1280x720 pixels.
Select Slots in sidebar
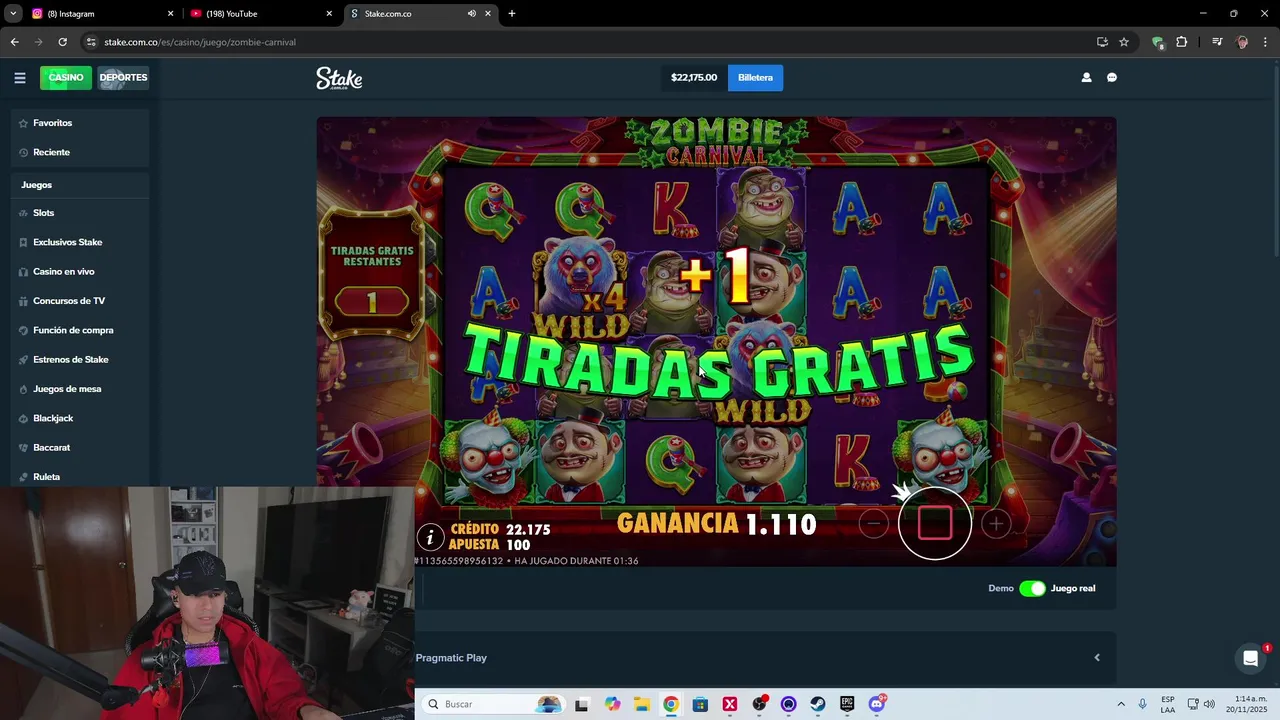point(80,213)
